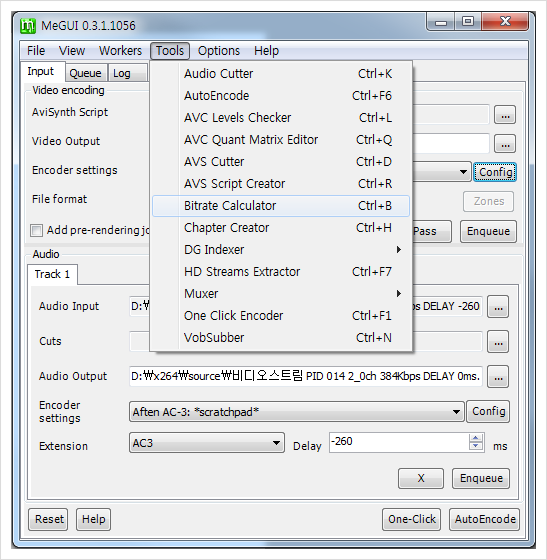Click the MeGUI application icon in title bar

click(28, 26)
